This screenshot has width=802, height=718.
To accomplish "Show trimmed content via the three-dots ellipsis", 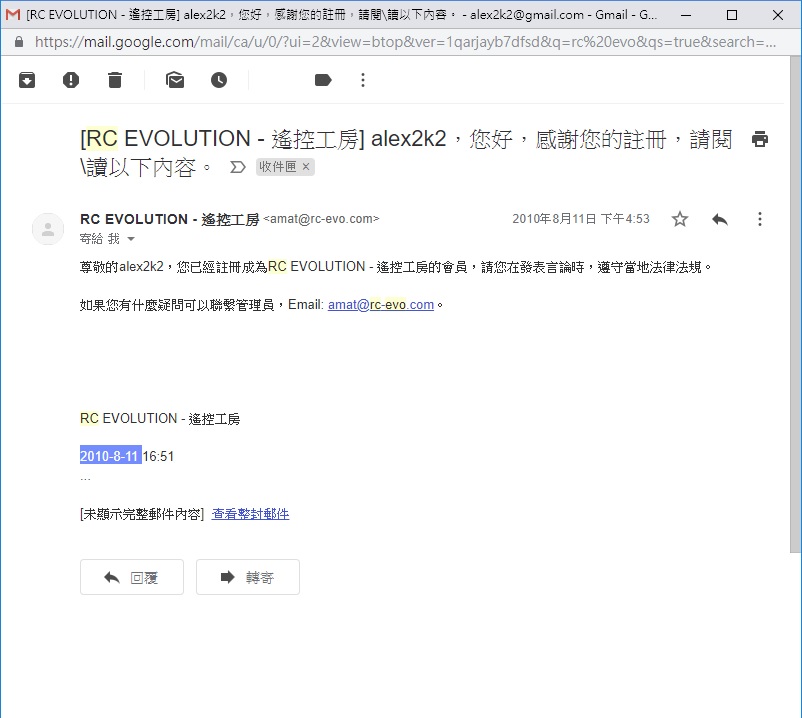I will point(85,478).
